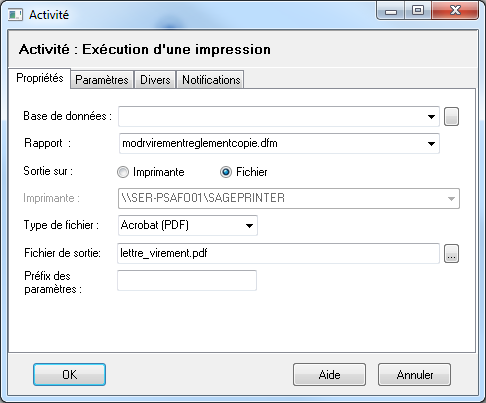Click the small button beside Base de données
486x403 pixels.
[x=451, y=117]
